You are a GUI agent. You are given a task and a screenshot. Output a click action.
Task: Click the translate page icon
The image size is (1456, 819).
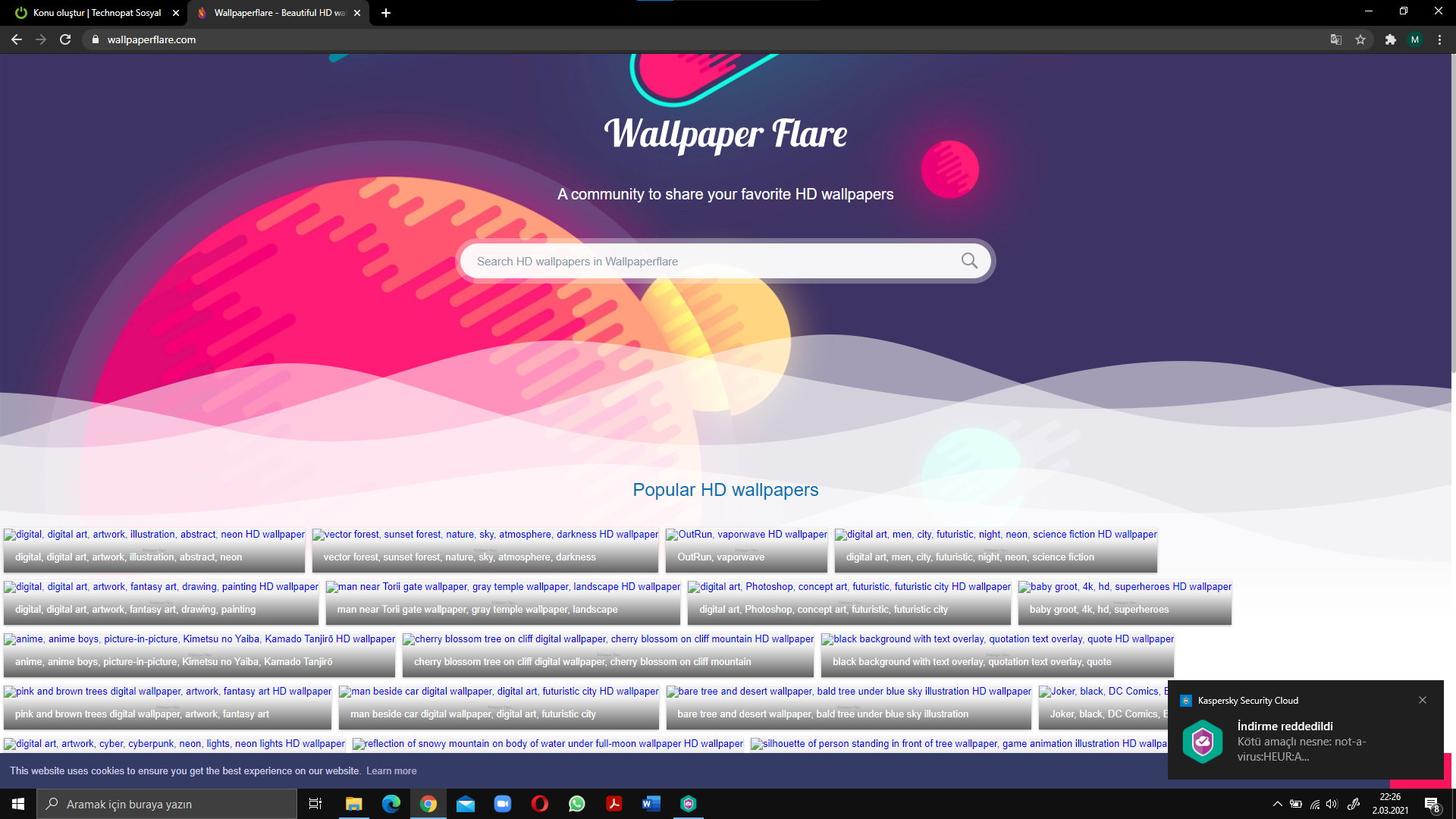click(x=1336, y=39)
